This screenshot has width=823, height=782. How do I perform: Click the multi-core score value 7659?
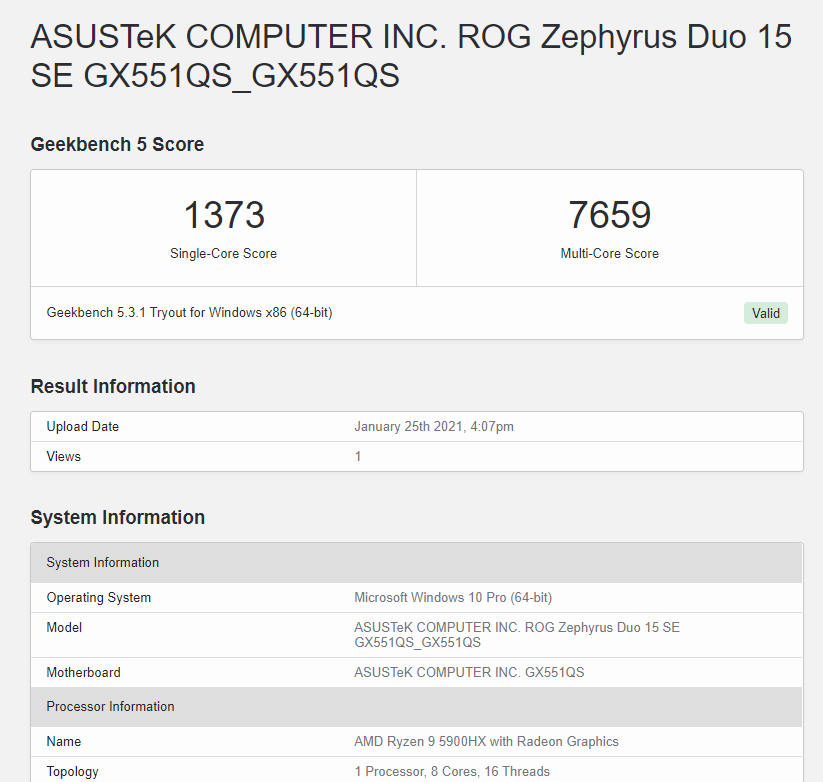[x=609, y=215]
